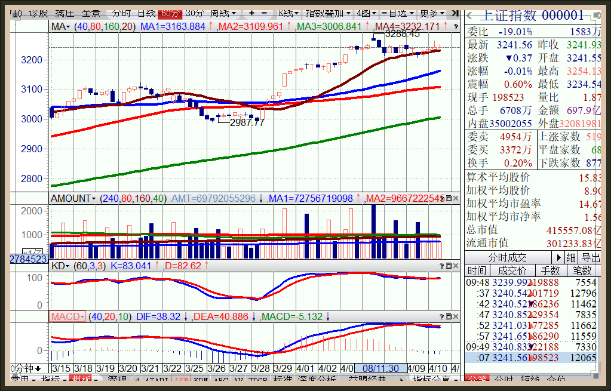Click the 3/15 date on the time axis

tap(61, 368)
